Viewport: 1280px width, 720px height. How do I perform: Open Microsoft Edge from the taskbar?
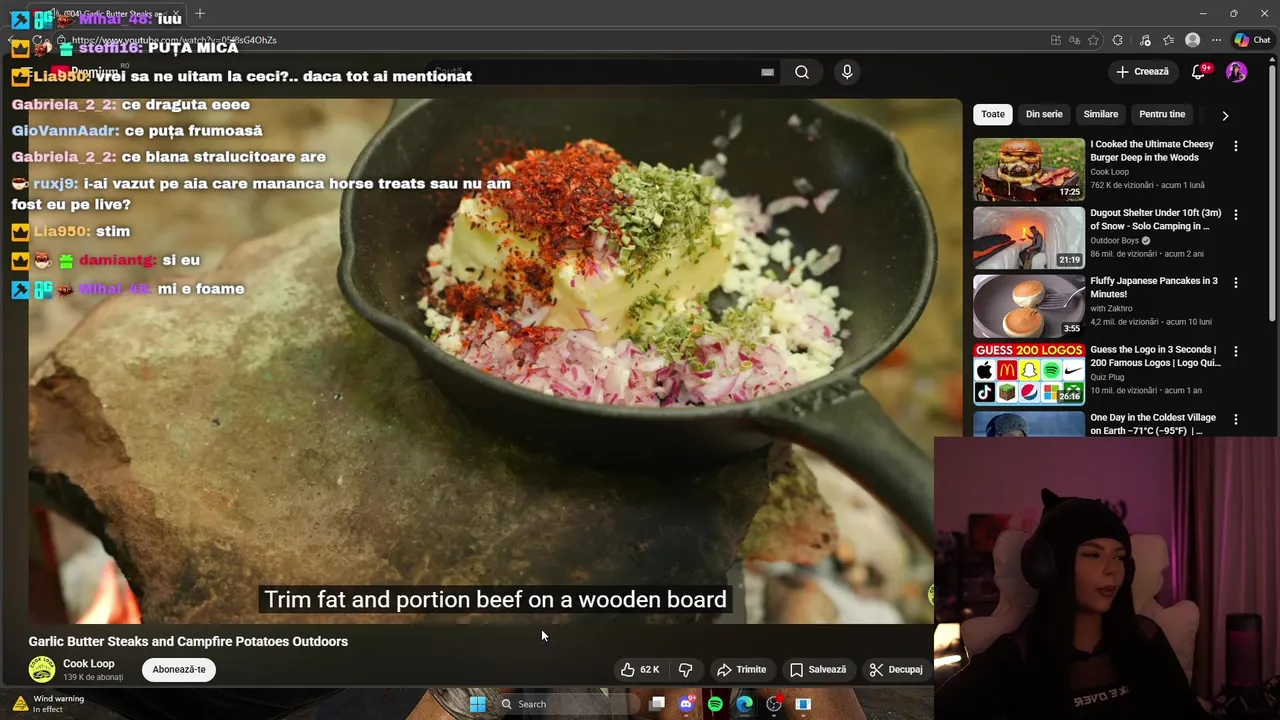pyautogui.click(x=744, y=704)
